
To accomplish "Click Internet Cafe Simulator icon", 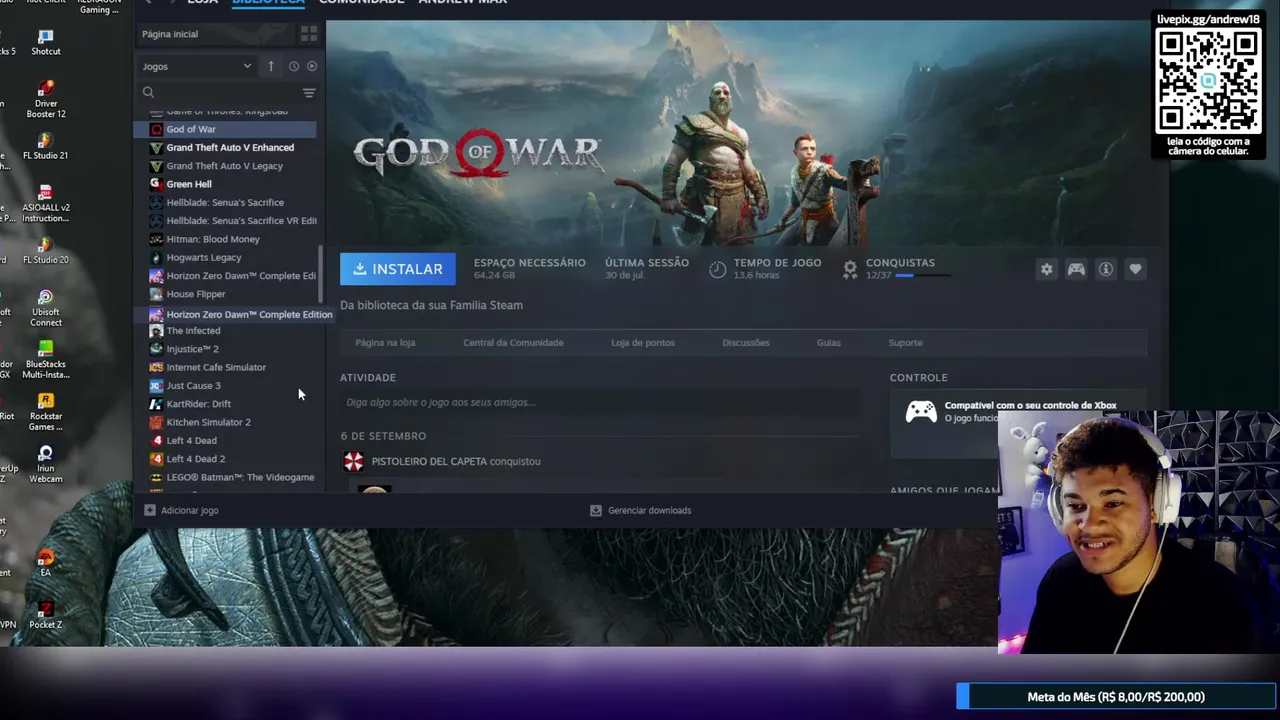I will 156,367.
